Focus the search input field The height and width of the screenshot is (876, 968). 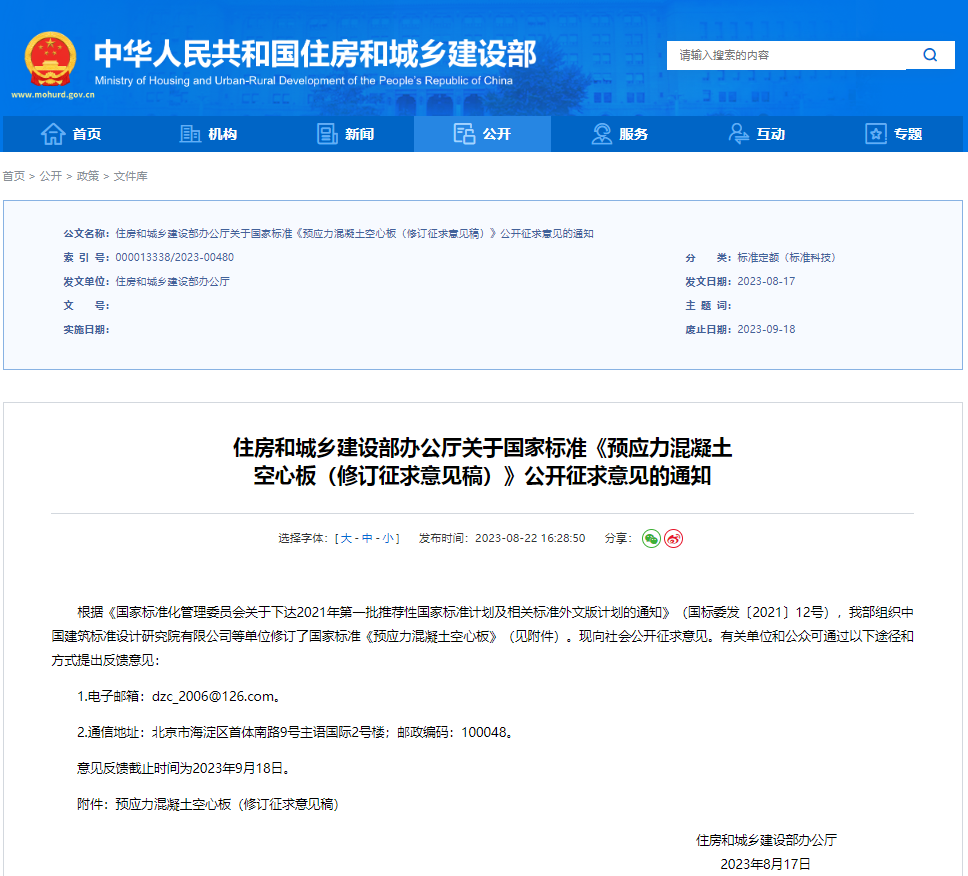tap(785, 55)
